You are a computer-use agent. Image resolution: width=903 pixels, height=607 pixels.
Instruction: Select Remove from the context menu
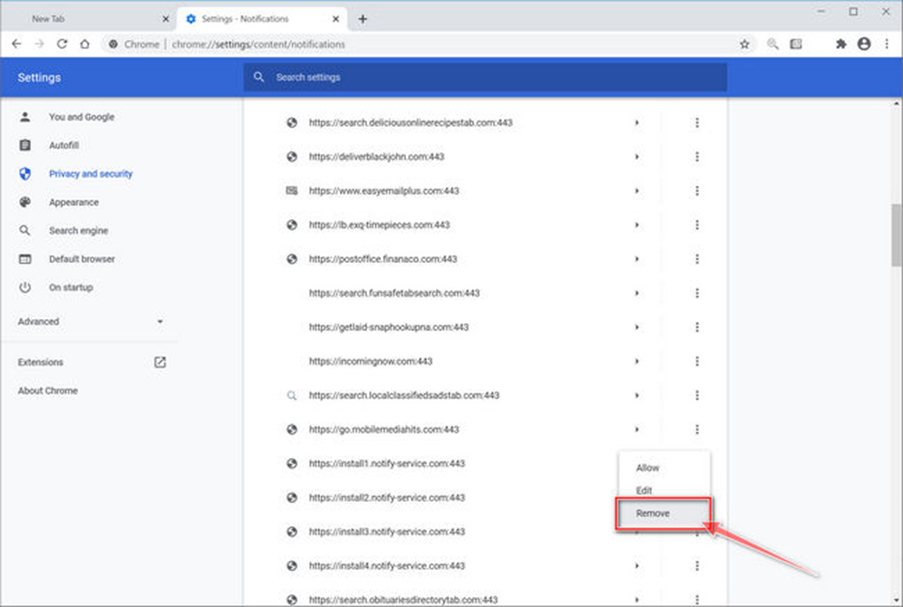click(x=663, y=513)
